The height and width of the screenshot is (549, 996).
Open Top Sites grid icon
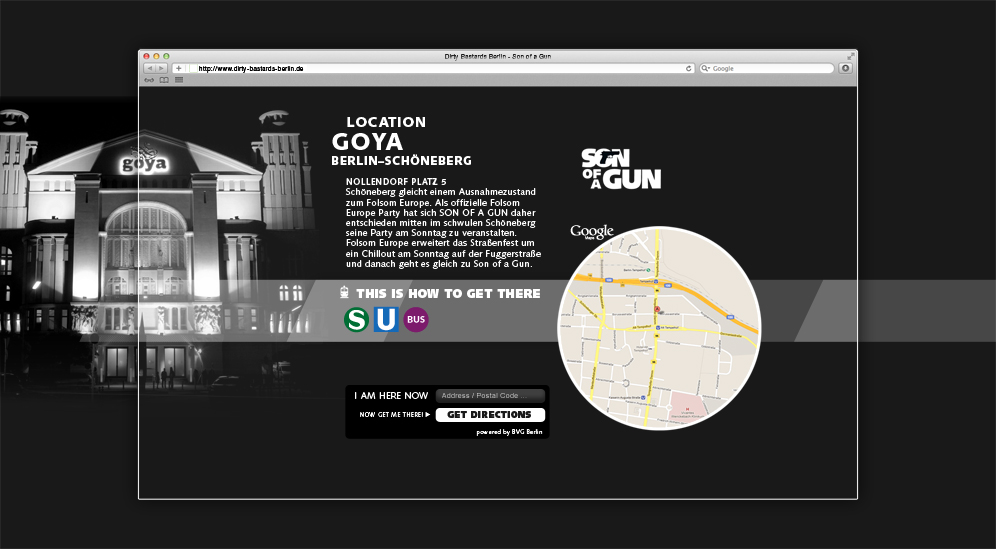click(x=179, y=80)
